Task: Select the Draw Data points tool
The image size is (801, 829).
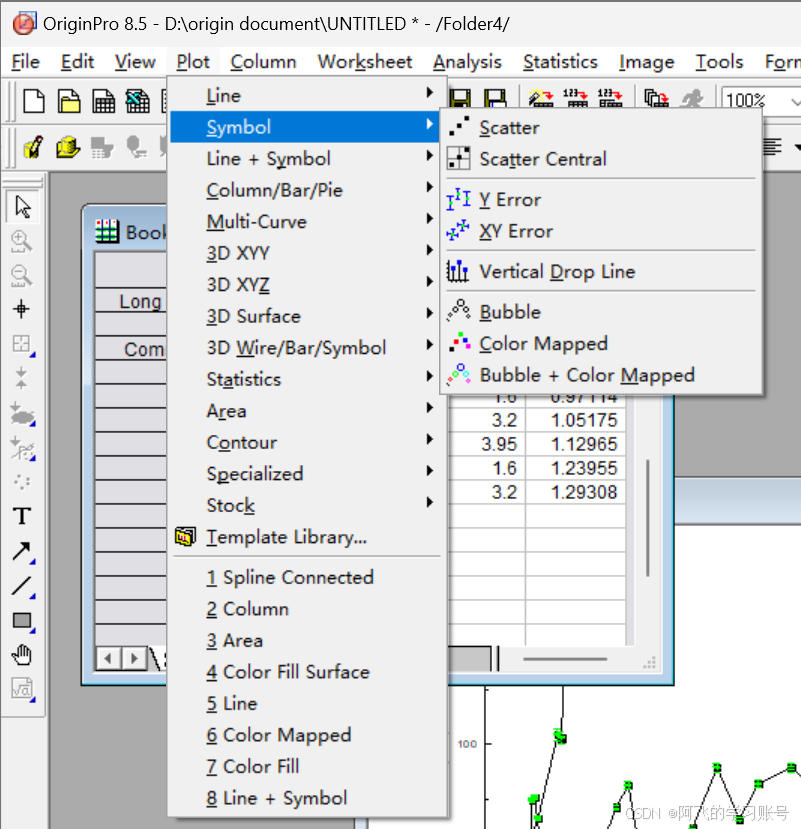Action: (x=22, y=482)
